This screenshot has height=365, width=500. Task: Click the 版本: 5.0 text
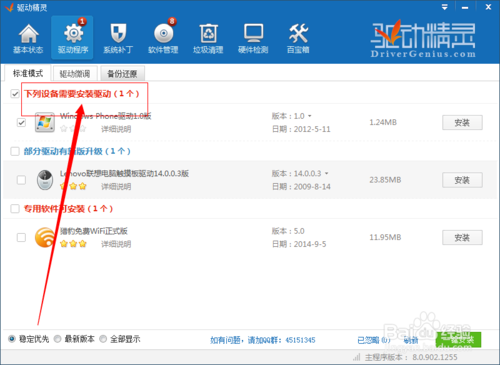click(x=288, y=231)
